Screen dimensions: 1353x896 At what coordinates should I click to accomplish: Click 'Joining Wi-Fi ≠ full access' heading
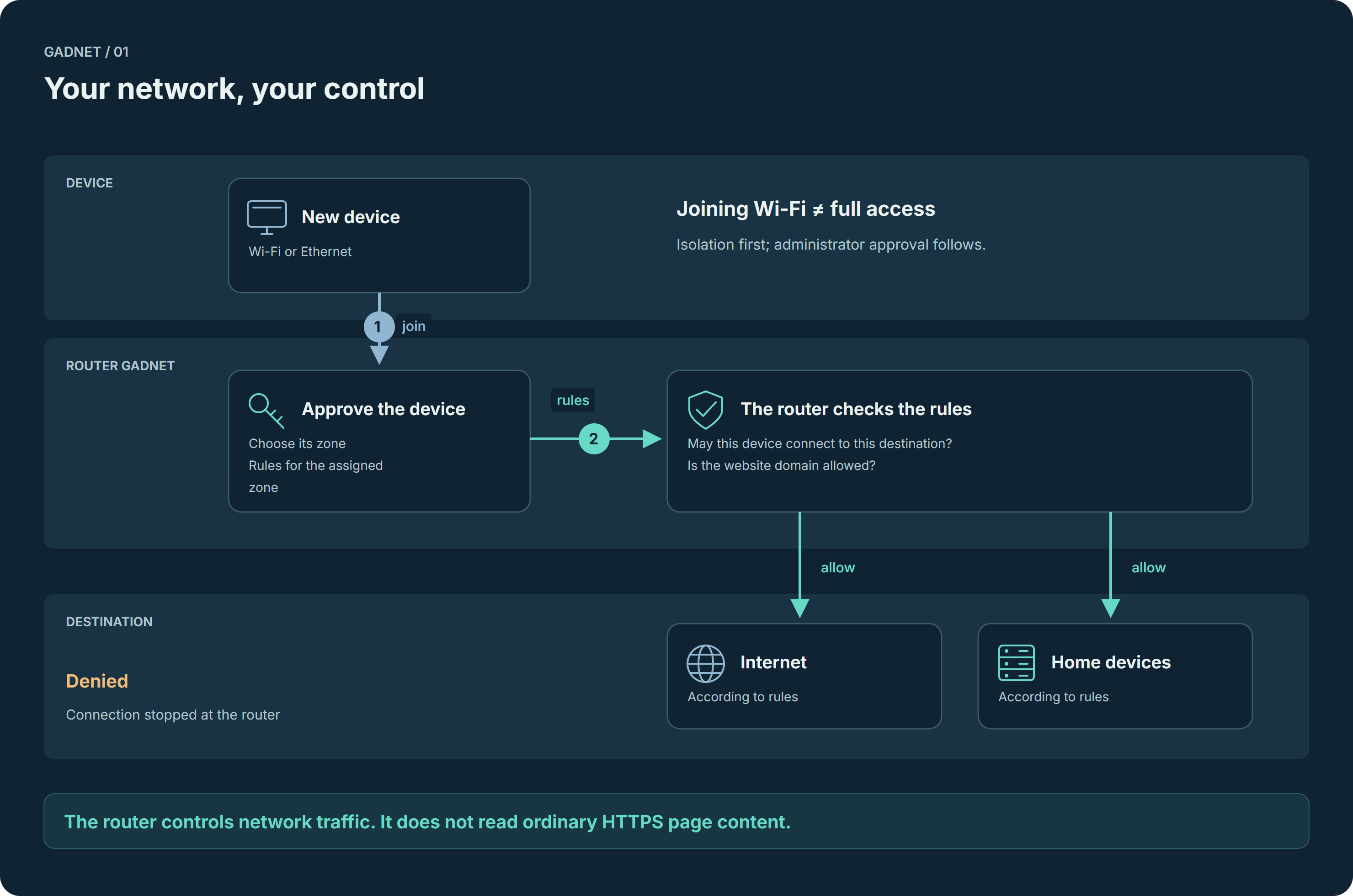point(805,208)
